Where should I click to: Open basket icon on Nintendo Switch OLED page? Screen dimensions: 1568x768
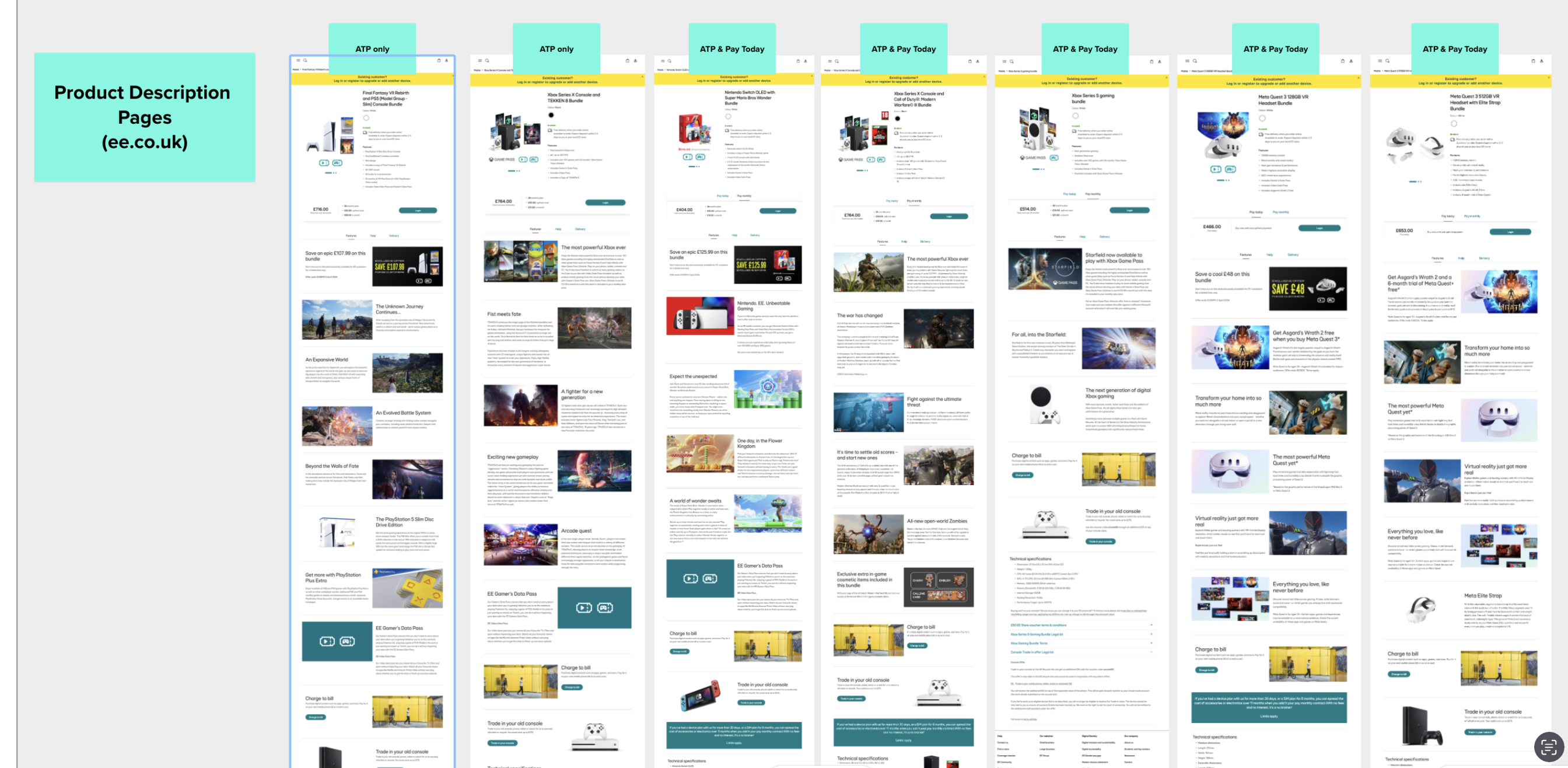[798, 60]
